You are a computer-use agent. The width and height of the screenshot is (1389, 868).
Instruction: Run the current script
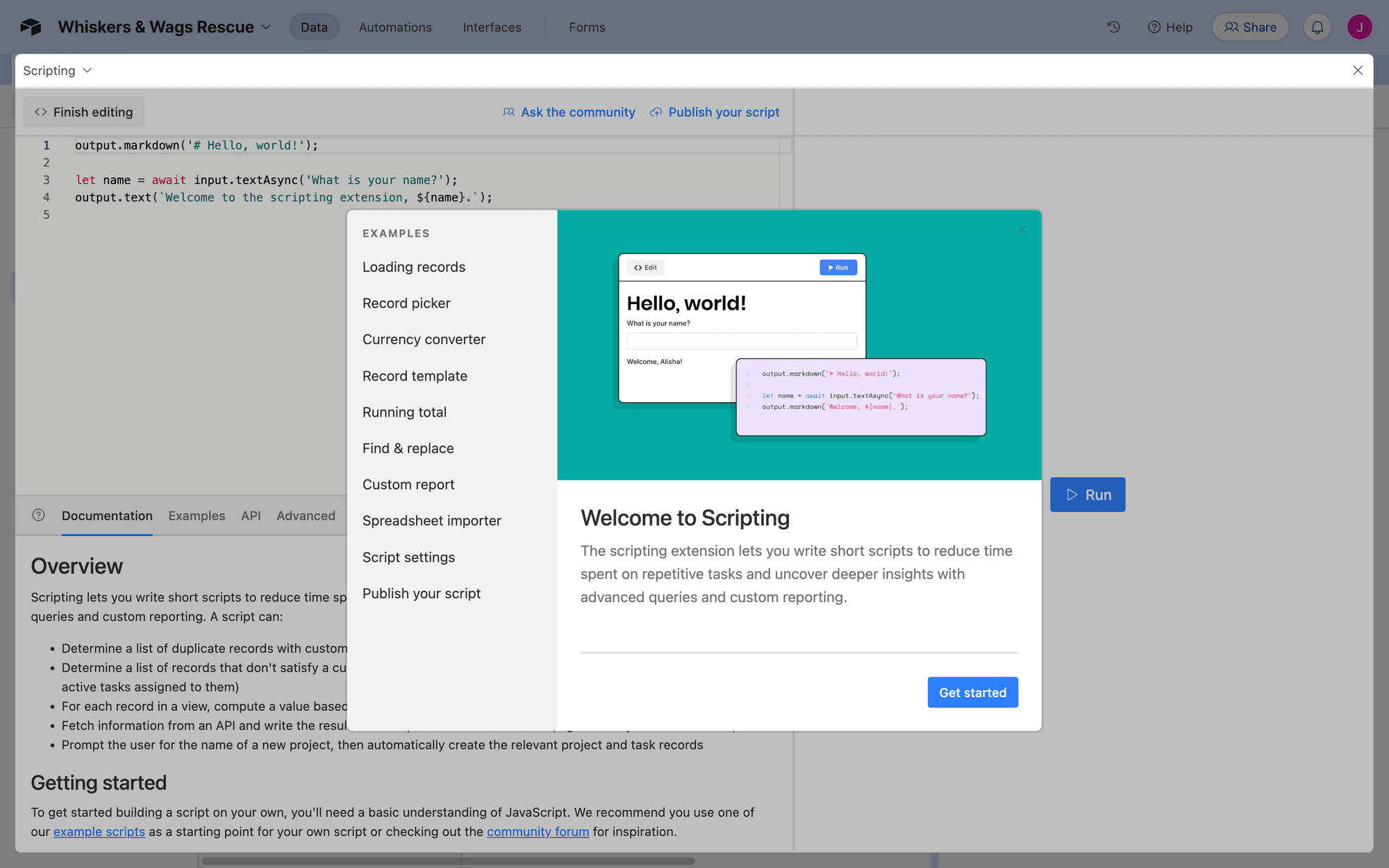pos(1087,494)
